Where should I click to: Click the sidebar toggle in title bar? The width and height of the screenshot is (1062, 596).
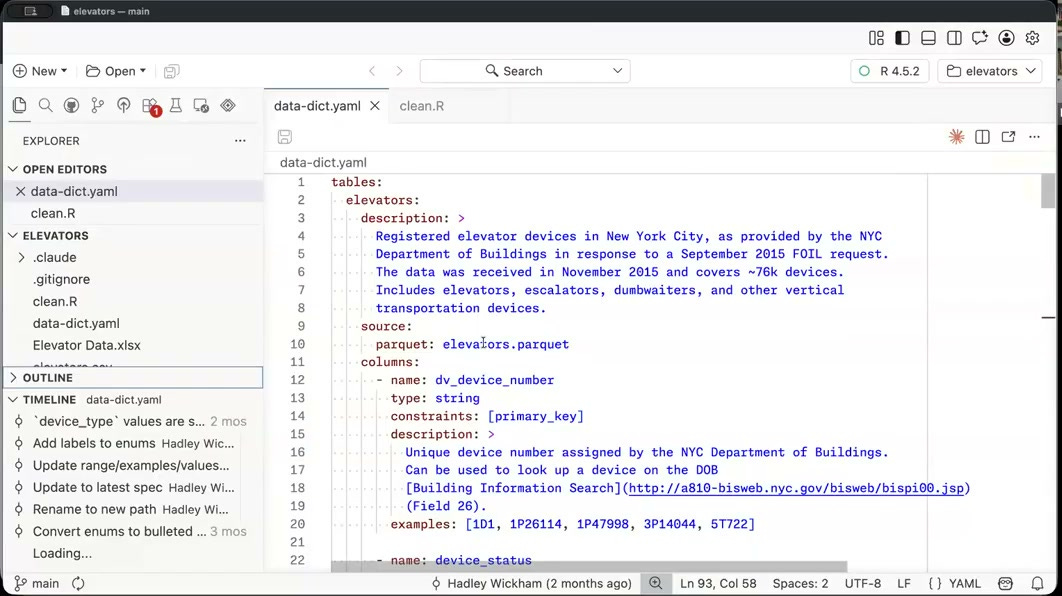[x=30, y=11]
